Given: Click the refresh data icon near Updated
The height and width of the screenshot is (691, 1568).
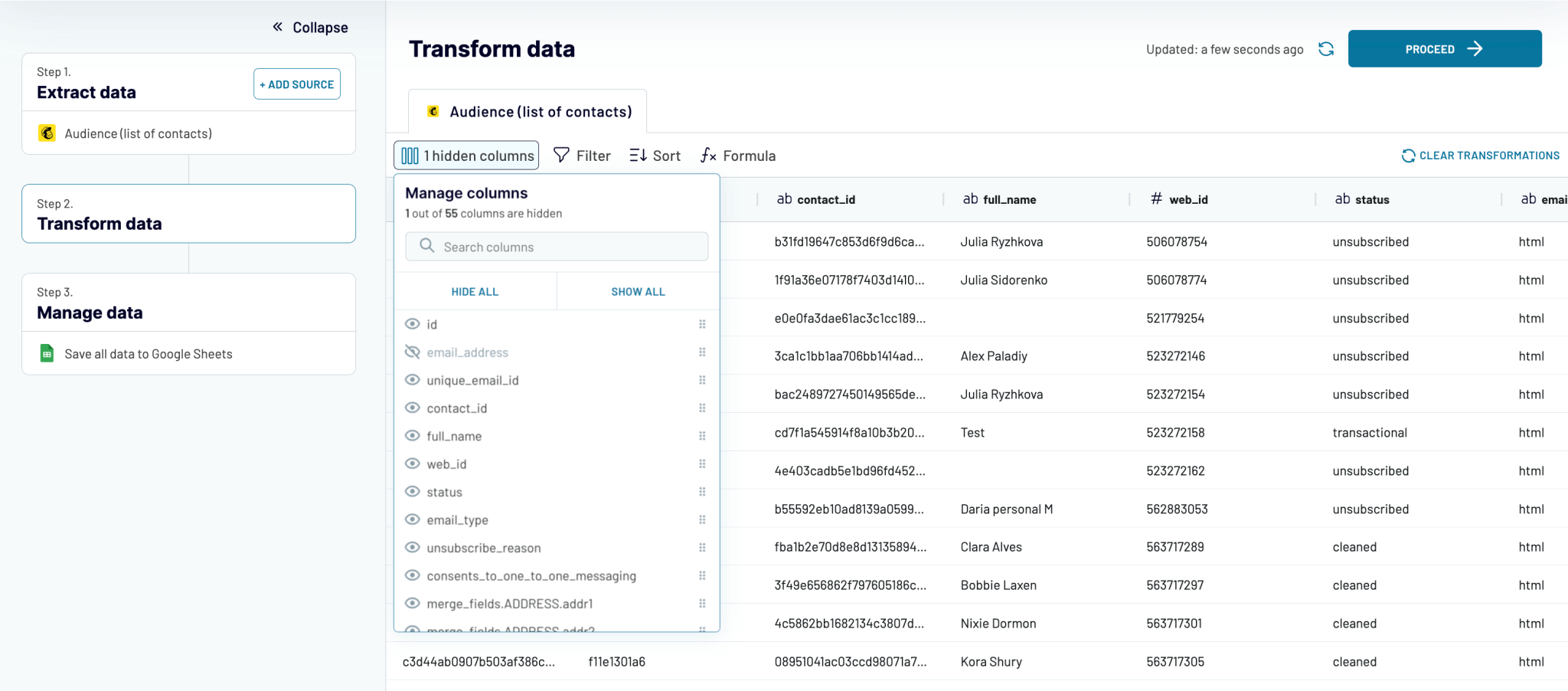Looking at the screenshot, I should click(1326, 49).
